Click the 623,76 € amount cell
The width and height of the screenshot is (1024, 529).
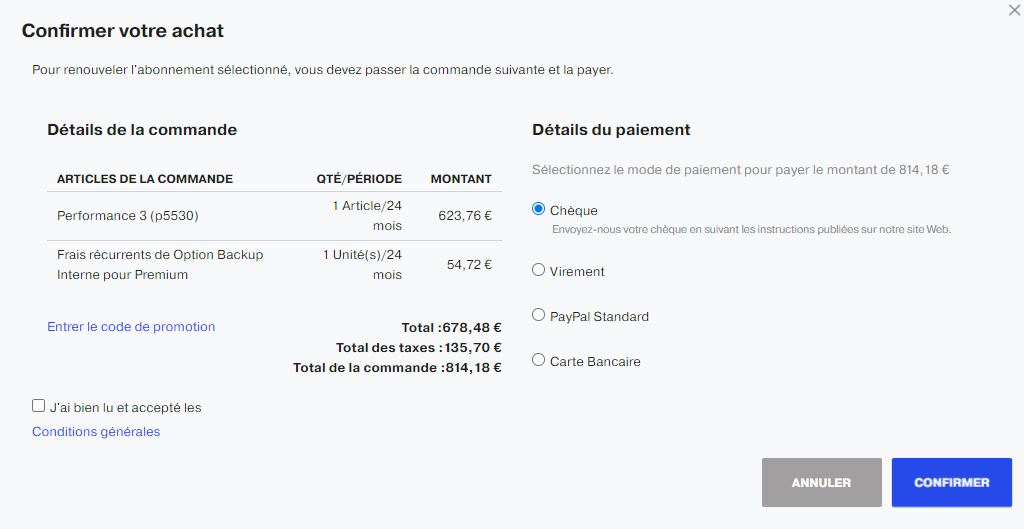point(465,216)
